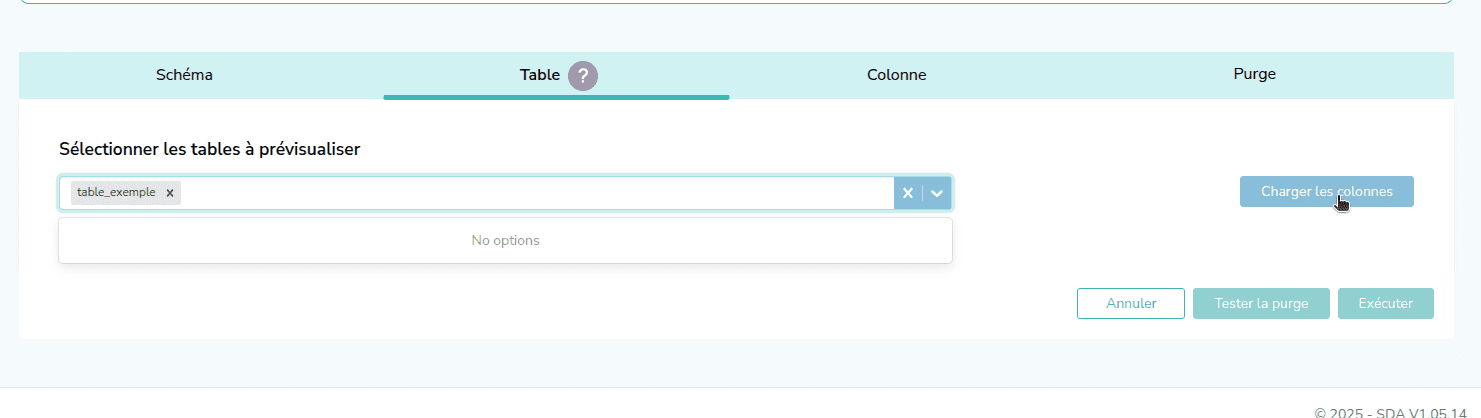This screenshot has width=1481, height=418.
Task: Click the Sélectionner les tables à prévisualiser heading
Action: 209,149
